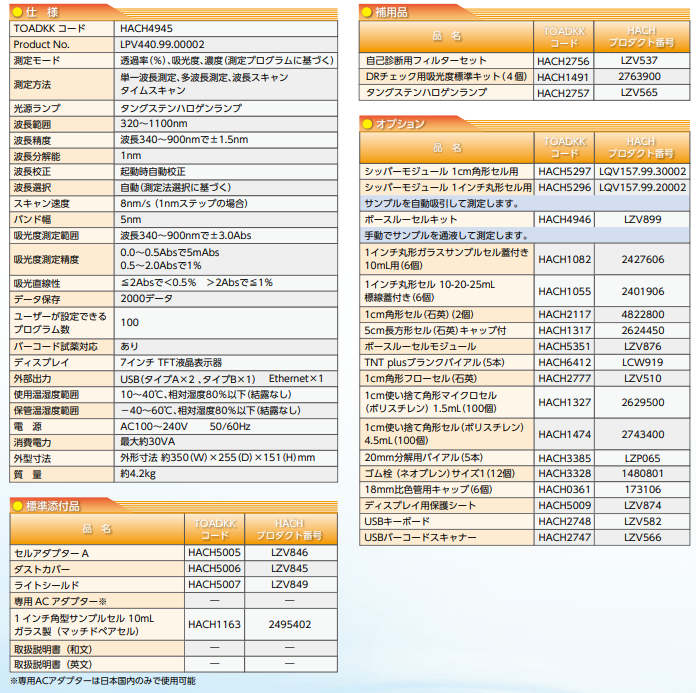Click the 品名 header in 標準添付品 table
Viewport: 696px width, 693px height.
tap(97, 528)
